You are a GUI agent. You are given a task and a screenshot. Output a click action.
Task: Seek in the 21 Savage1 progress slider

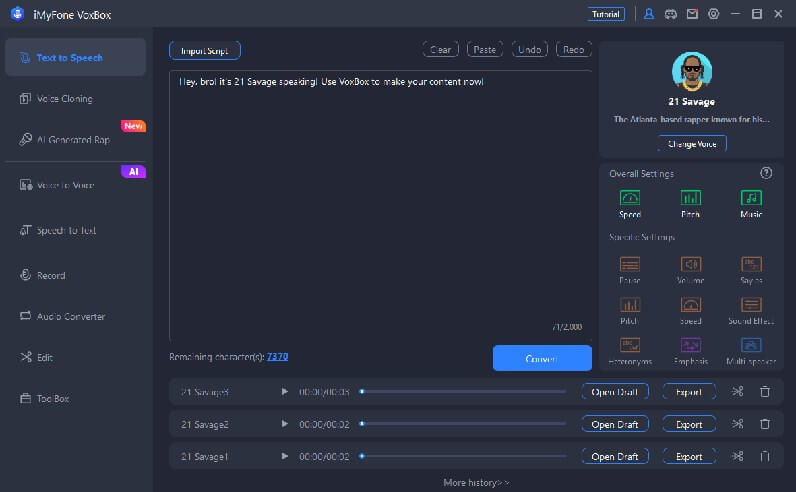[463, 456]
